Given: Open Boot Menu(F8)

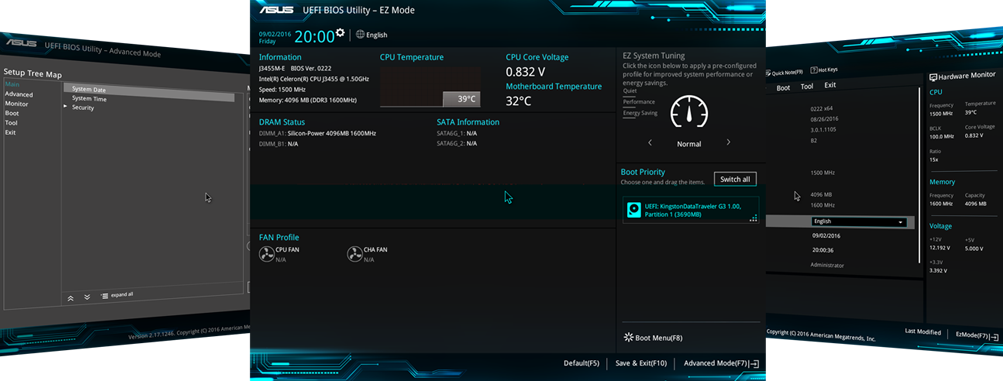Looking at the screenshot, I should pos(658,338).
